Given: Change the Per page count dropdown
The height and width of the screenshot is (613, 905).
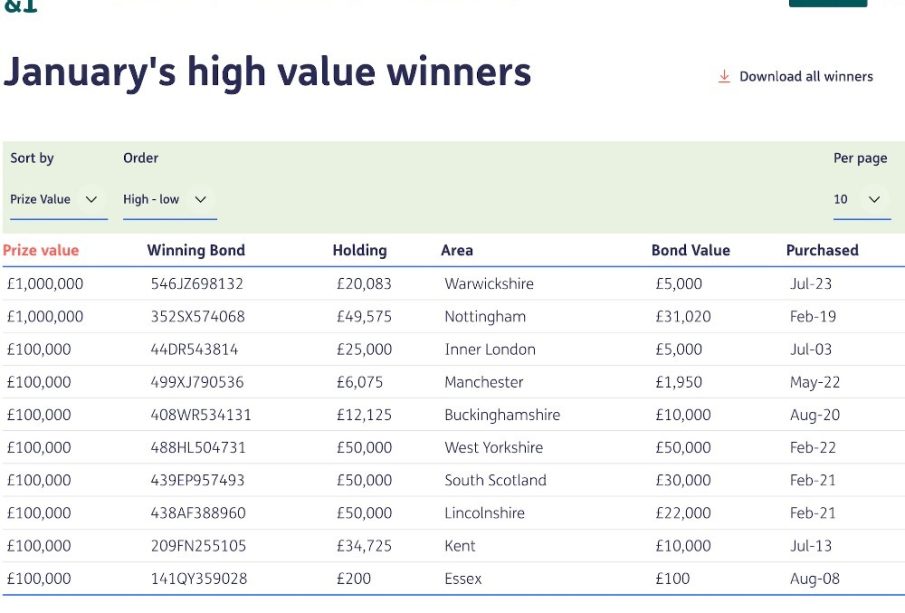Looking at the screenshot, I should pyautogui.click(x=861, y=200).
